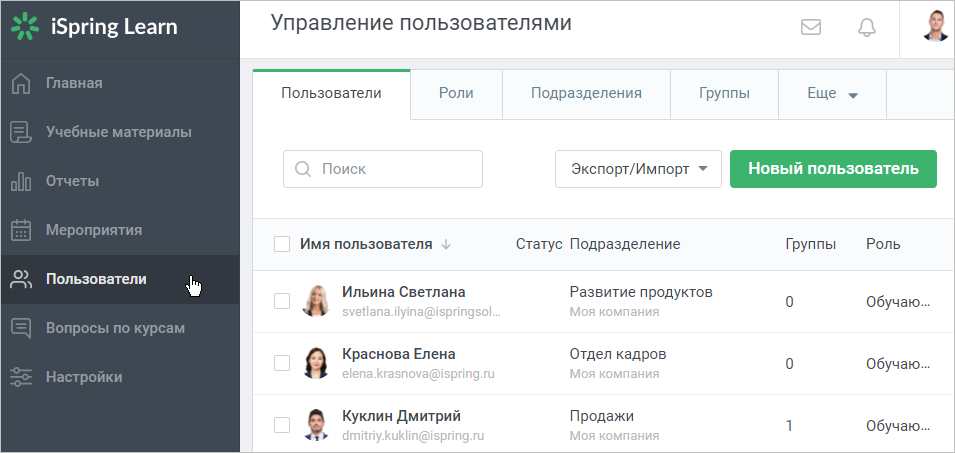Click Куклин Дмитрий's avatar
The height and width of the screenshot is (453, 955).
point(316,424)
